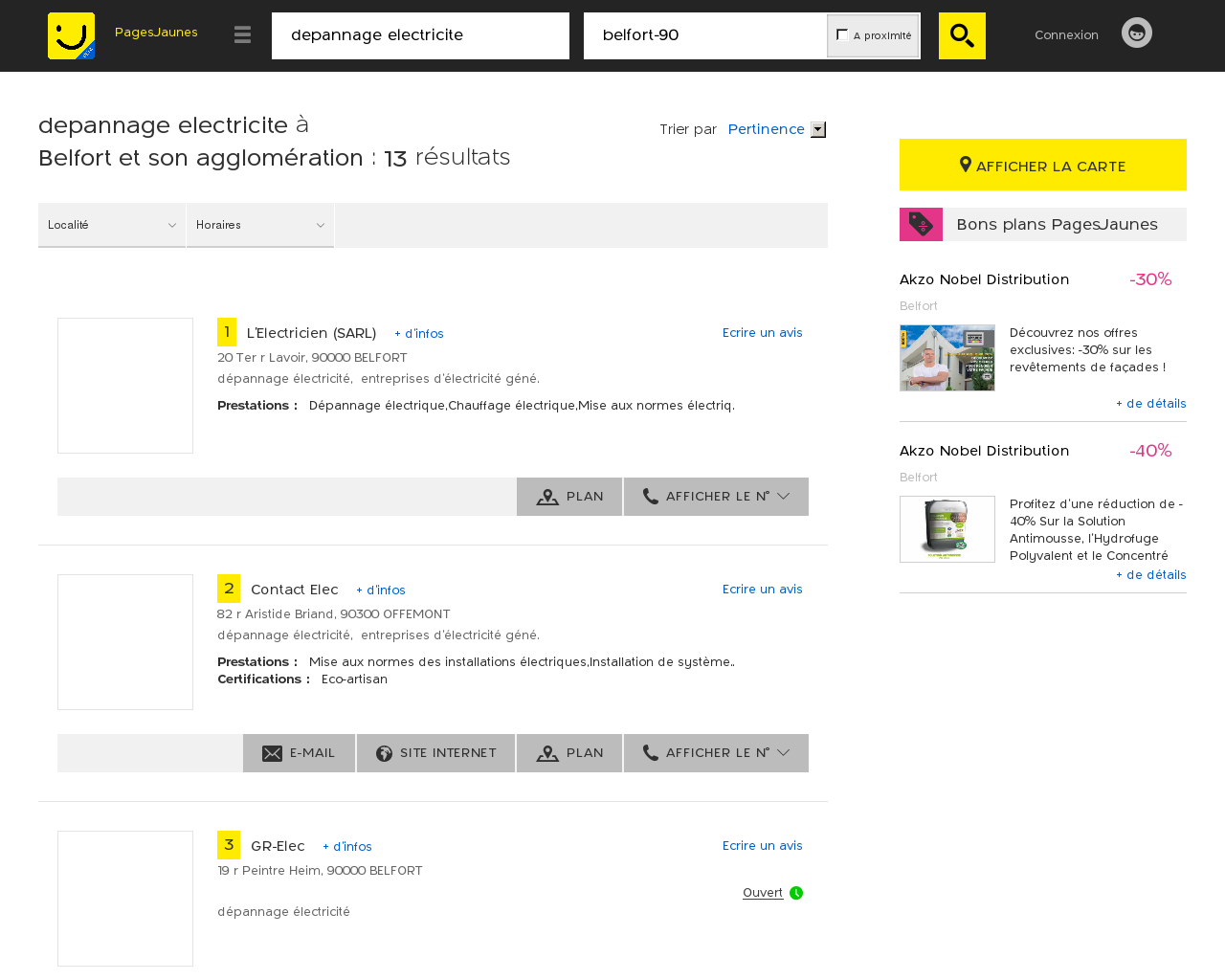1225x980 pixels.
Task: Click L'Electricien listing image placeholder
Action: (x=125, y=386)
